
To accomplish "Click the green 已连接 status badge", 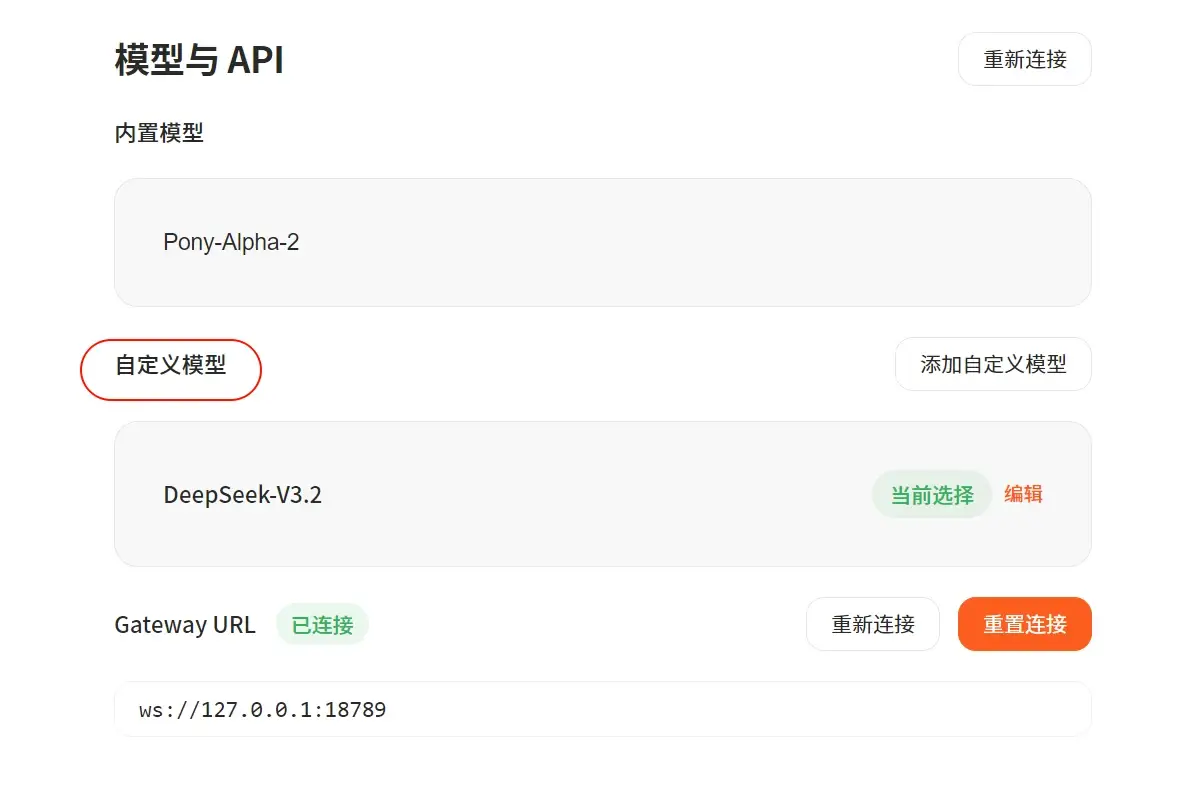I will 322,625.
